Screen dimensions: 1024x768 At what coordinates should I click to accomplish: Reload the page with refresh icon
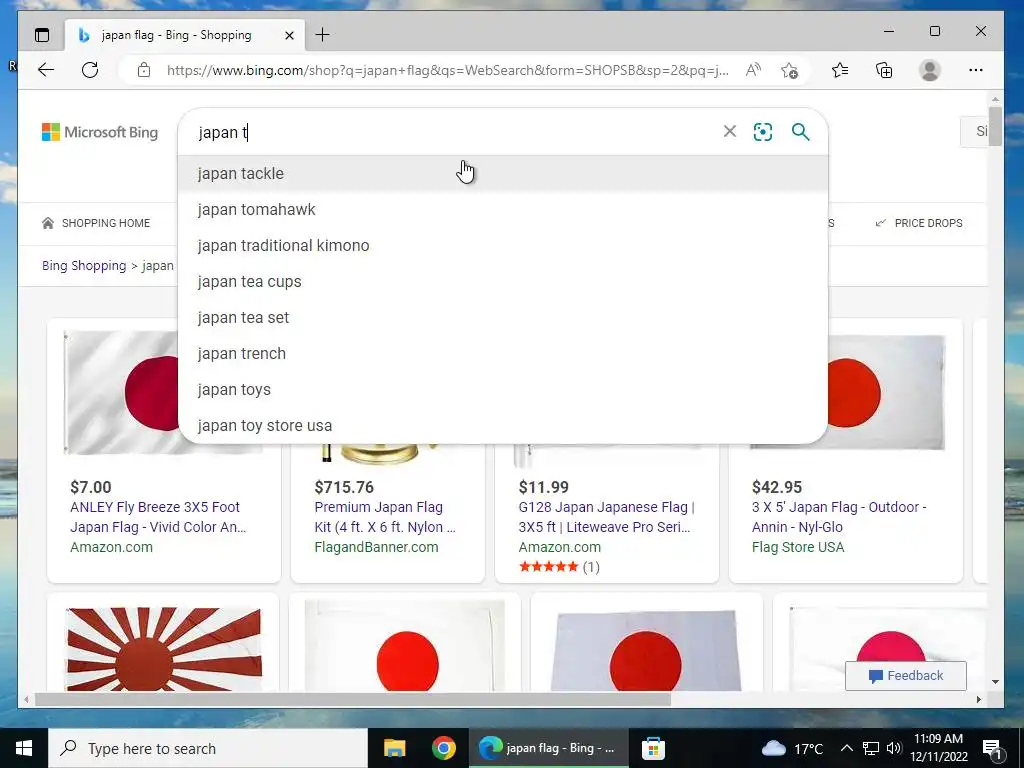pos(90,70)
